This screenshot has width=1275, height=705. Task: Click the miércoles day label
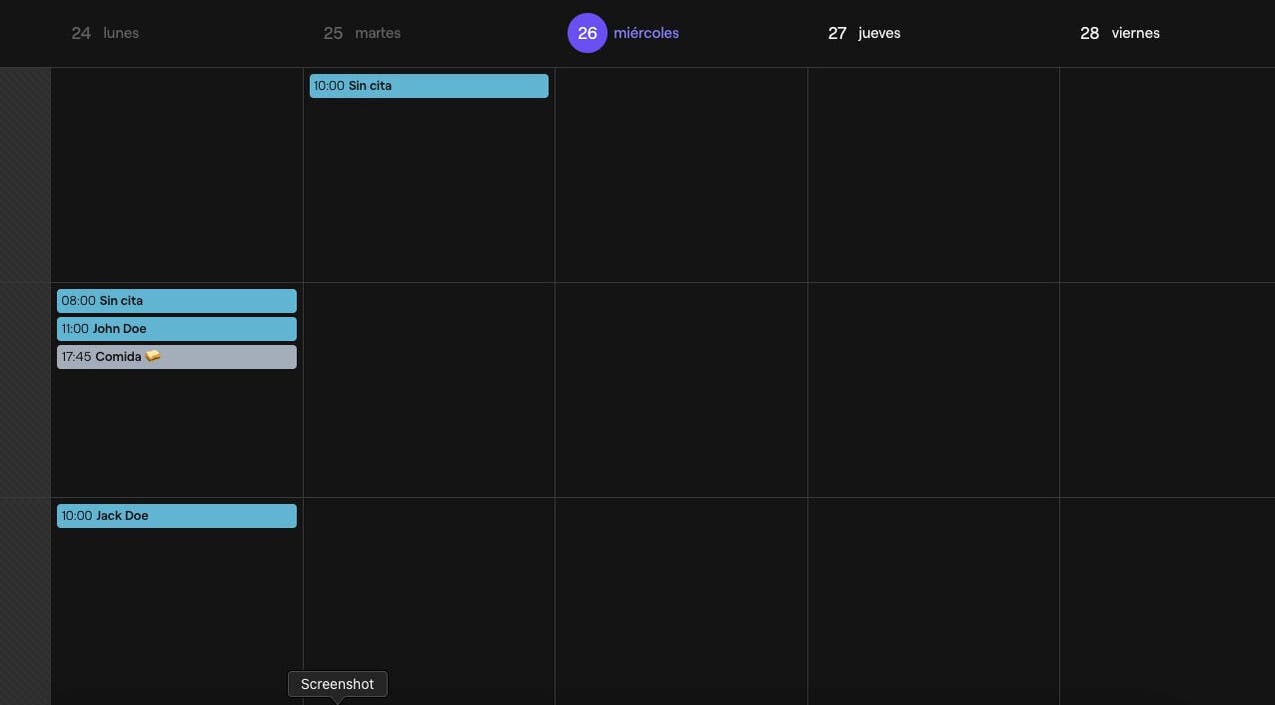[646, 33]
